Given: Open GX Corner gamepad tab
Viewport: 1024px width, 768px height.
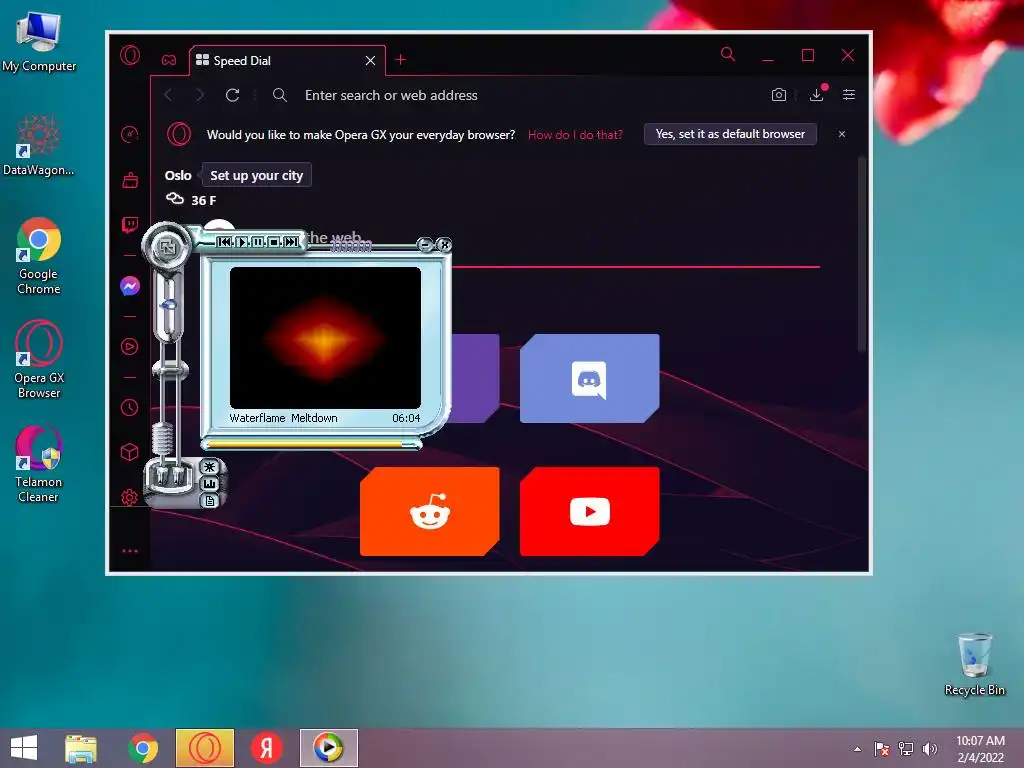Looking at the screenshot, I should click(x=169, y=60).
